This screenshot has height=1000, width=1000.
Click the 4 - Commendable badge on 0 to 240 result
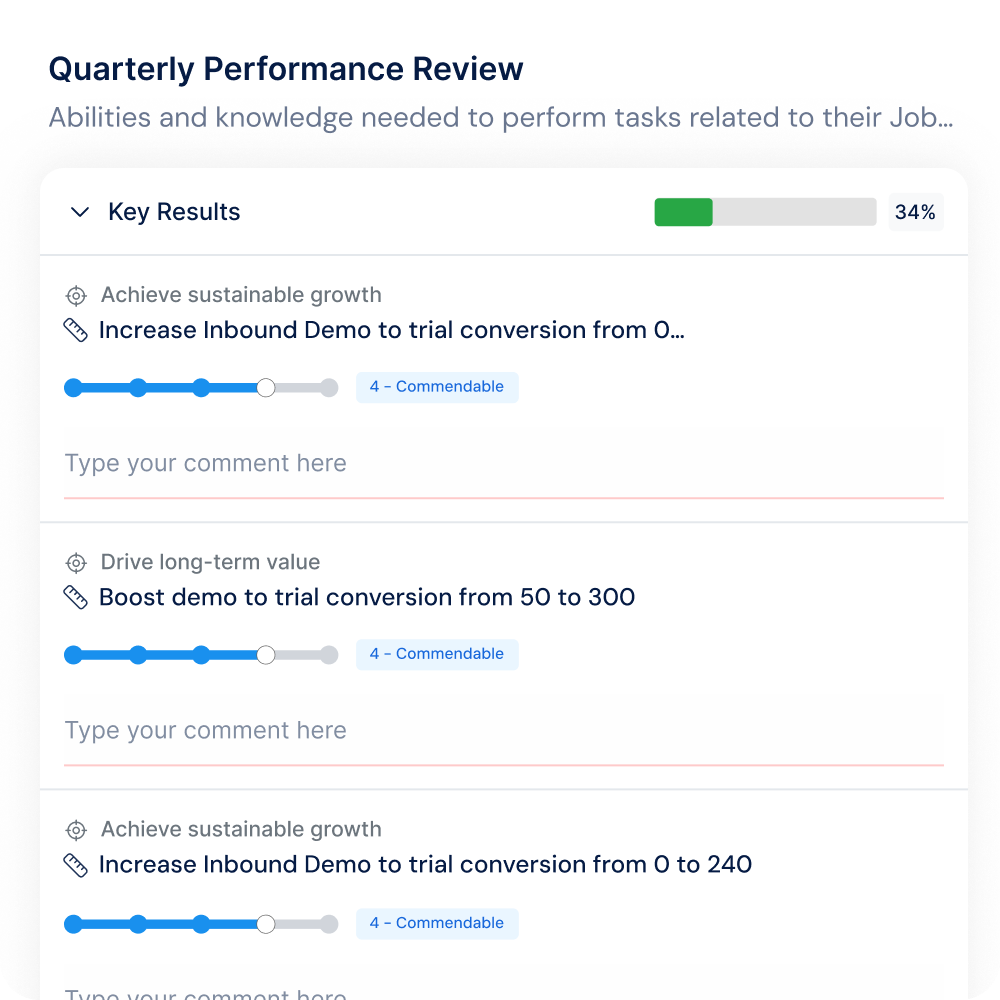pyautogui.click(x=437, y=923)
